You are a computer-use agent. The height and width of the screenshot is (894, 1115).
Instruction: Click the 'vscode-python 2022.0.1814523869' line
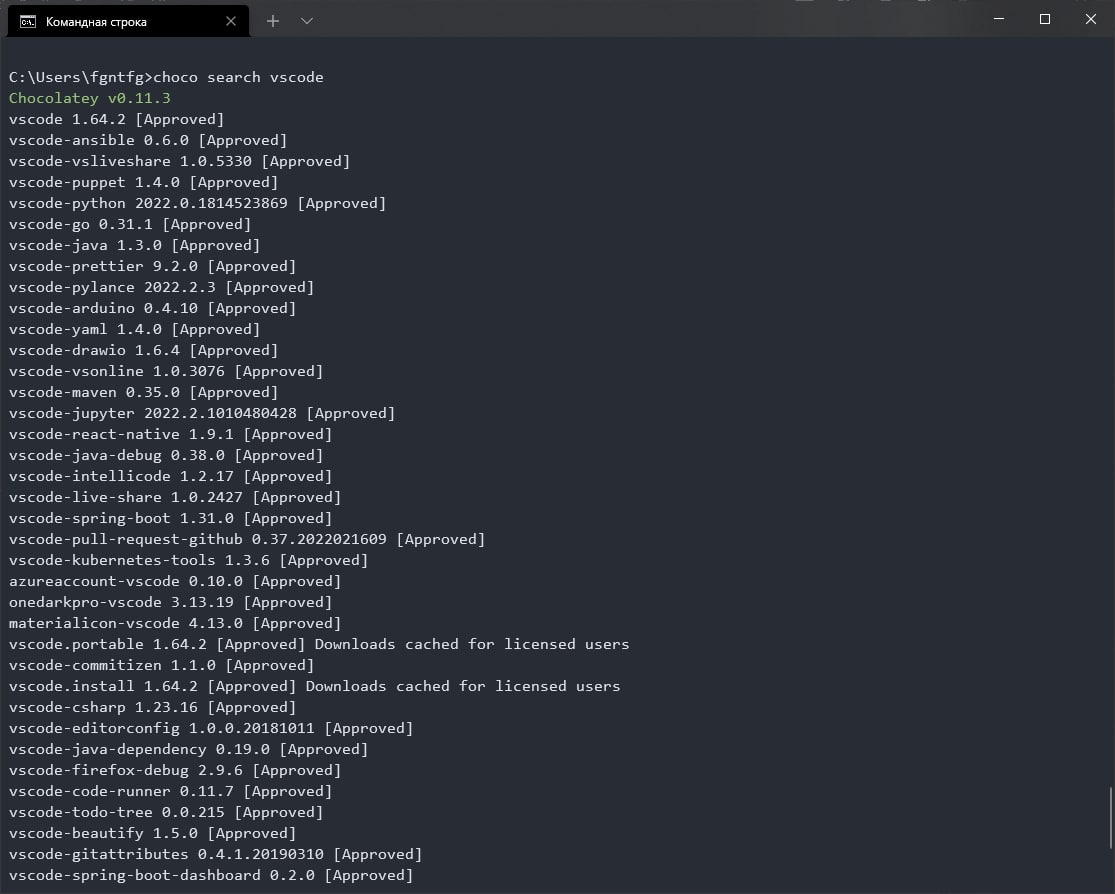198,203
